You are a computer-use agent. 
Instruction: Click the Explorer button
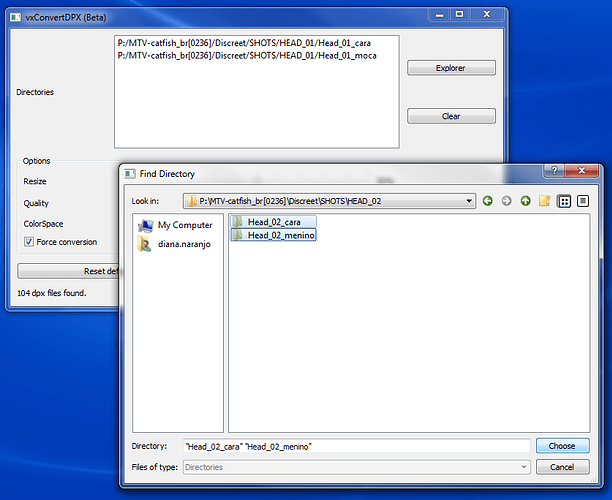451,68
